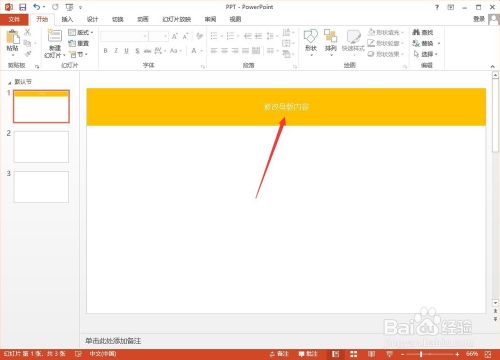Viewport: 500px width, 360px height.
Task: Switch to the 动画 (Animations) tab
Action: point(143,19)
